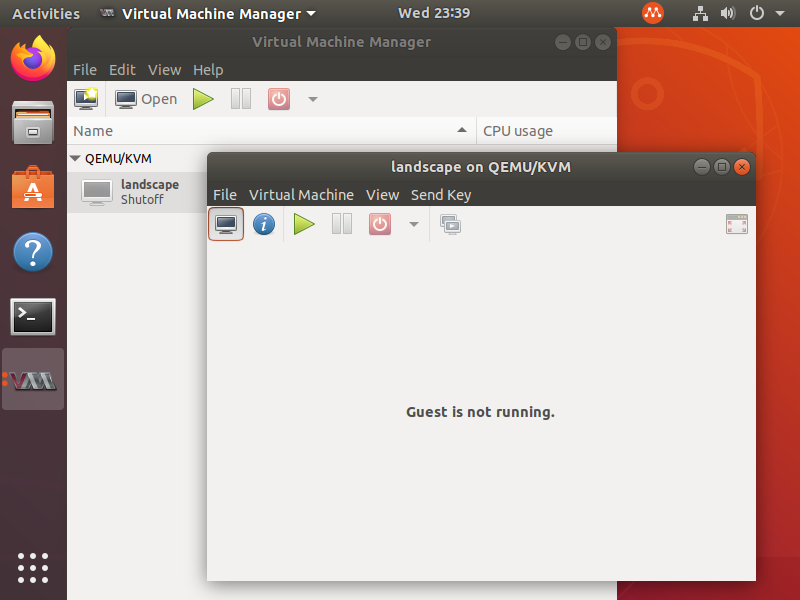Viewport: 800px width, 600px height.
Task: Open Edit menu in Virtual Machine Manager
Action: click(x=122, y=70)
